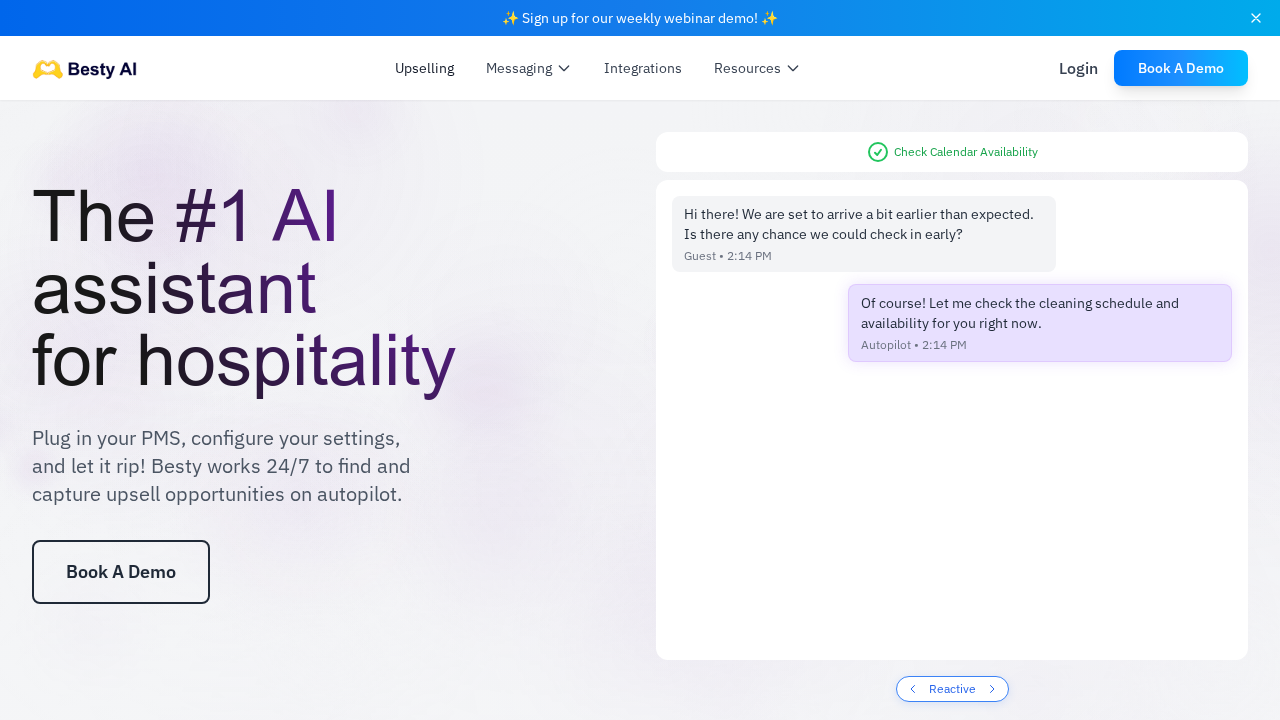1280x720 pixels.
Task: Click the leading sparkle emoji in banner
Action: pyautogui.click(x=510, y=18)
